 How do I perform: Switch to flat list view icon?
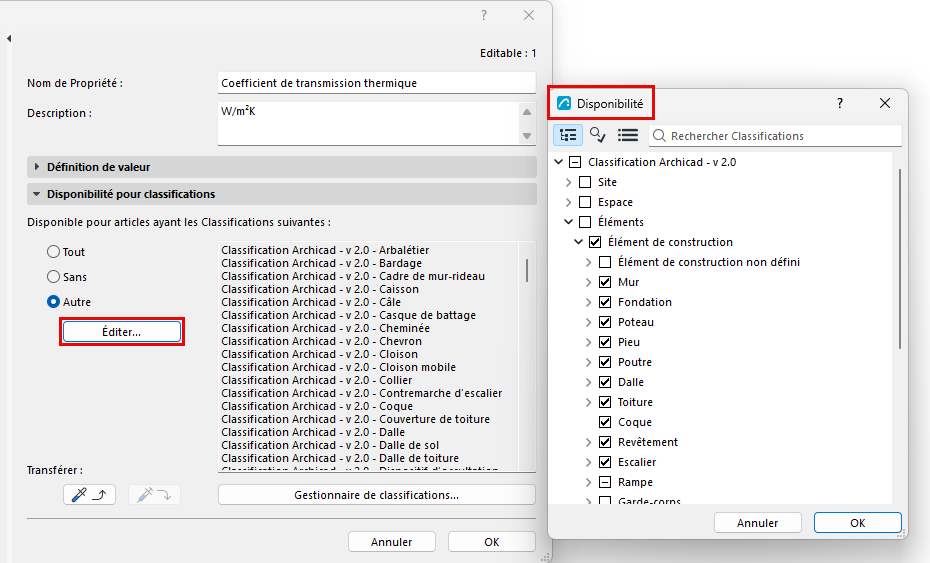(x=628, y=135)
